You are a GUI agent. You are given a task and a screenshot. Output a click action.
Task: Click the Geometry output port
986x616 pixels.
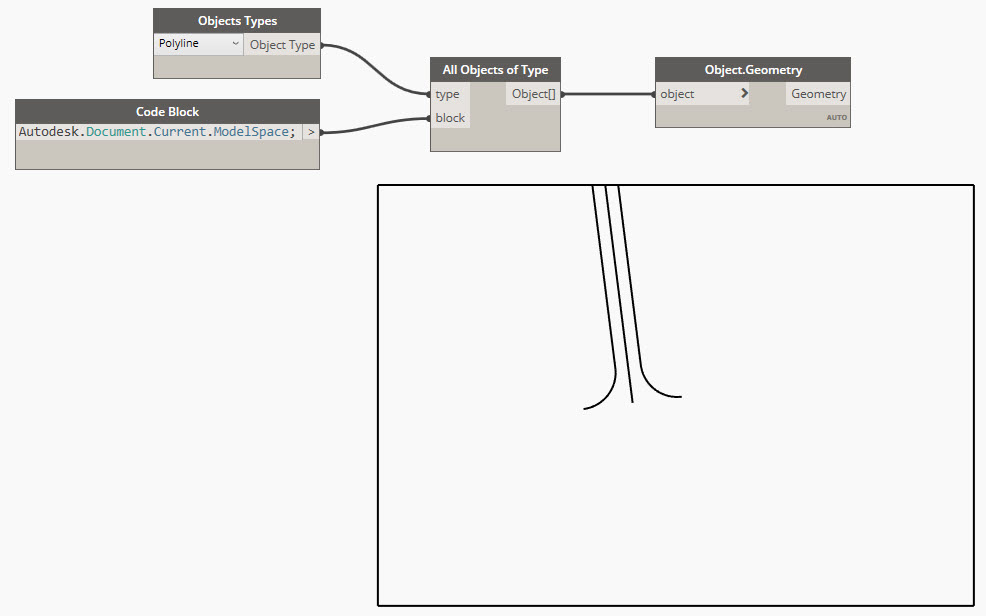point(817,94)
